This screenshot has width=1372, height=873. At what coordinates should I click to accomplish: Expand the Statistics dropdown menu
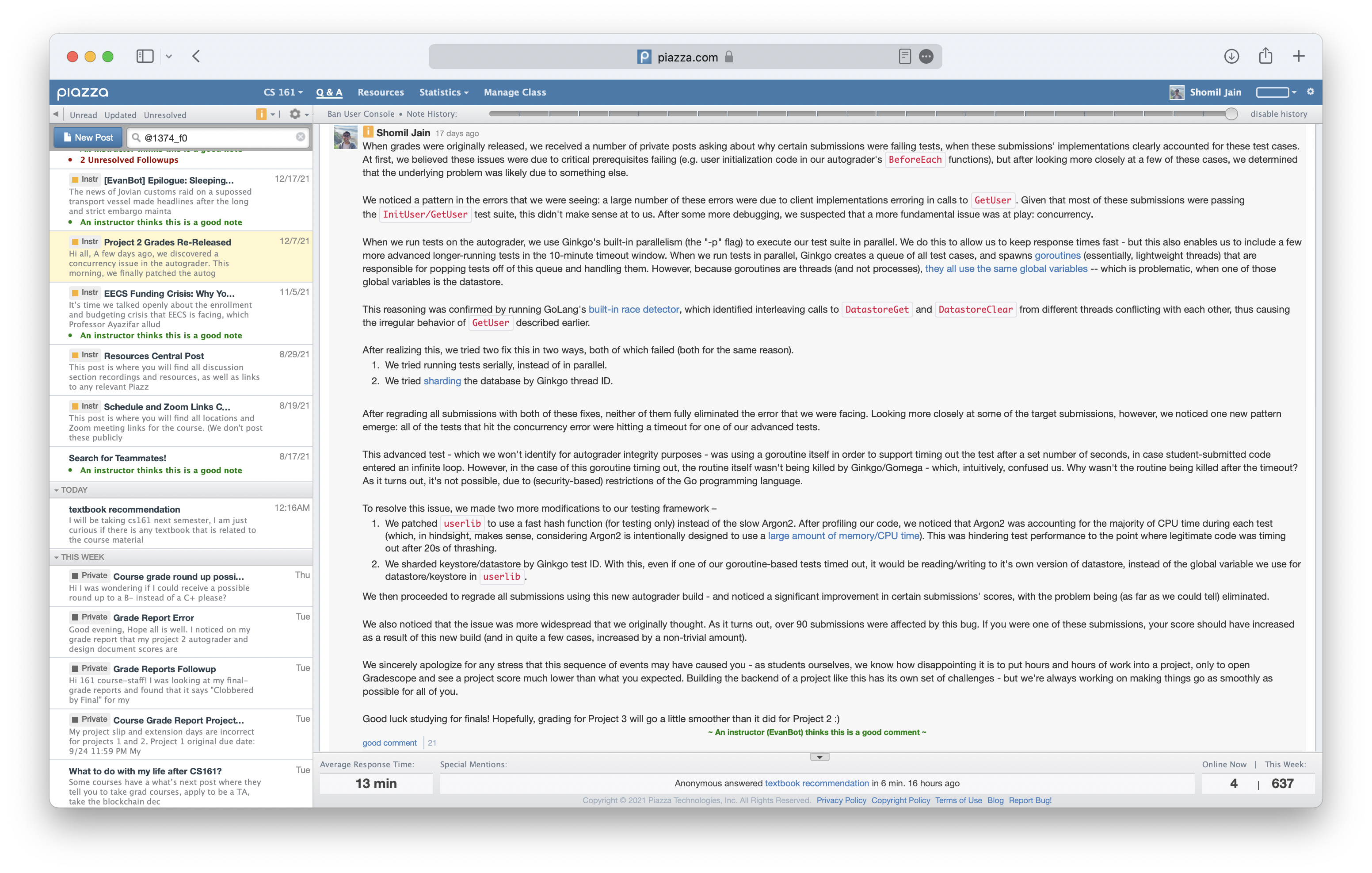[x=443, y=92]
